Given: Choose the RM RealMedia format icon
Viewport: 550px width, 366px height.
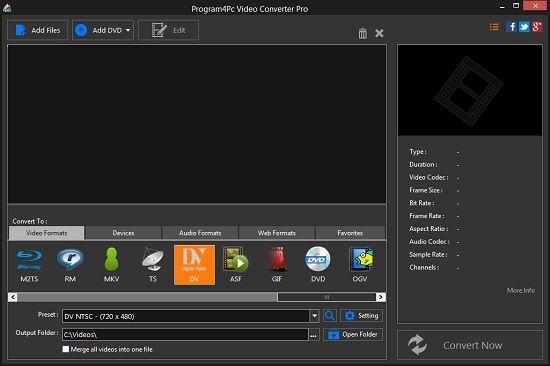Looking at the screenshot, I should [70, 265].
